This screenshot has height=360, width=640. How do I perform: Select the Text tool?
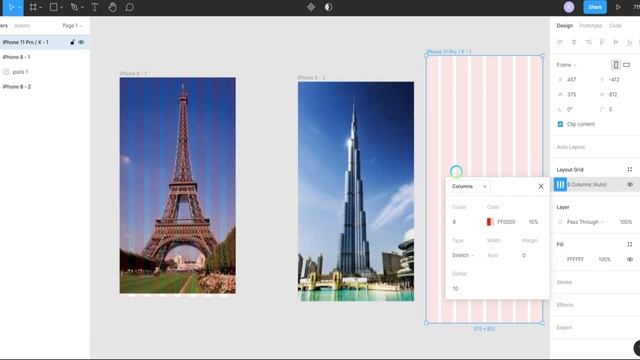pyautogui.click(x=95, y=7)
